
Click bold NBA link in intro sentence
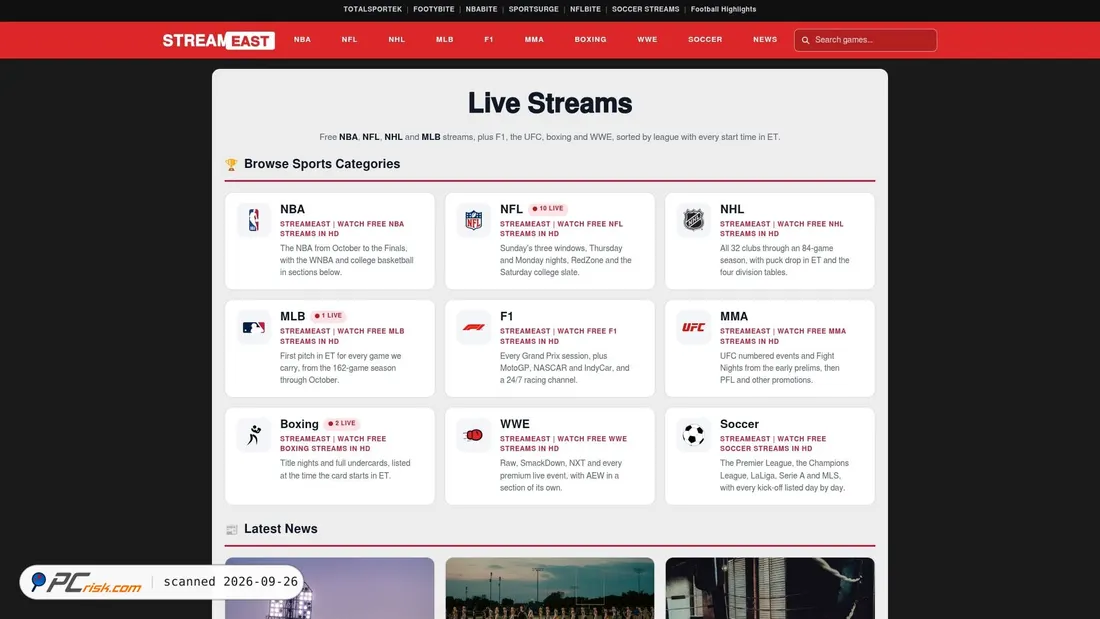pyautogui.click(x=348, y=137)
